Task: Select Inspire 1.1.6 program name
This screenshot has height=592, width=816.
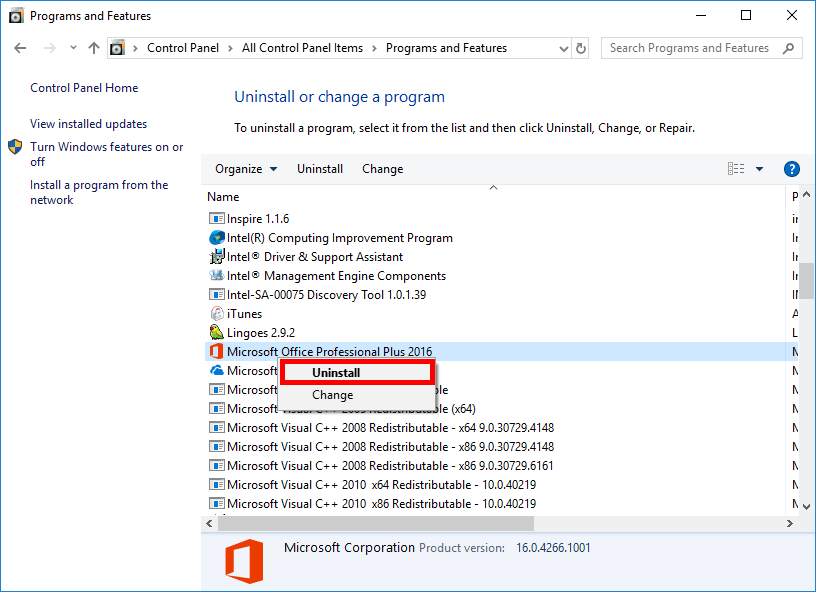Action: pos(258,219)
